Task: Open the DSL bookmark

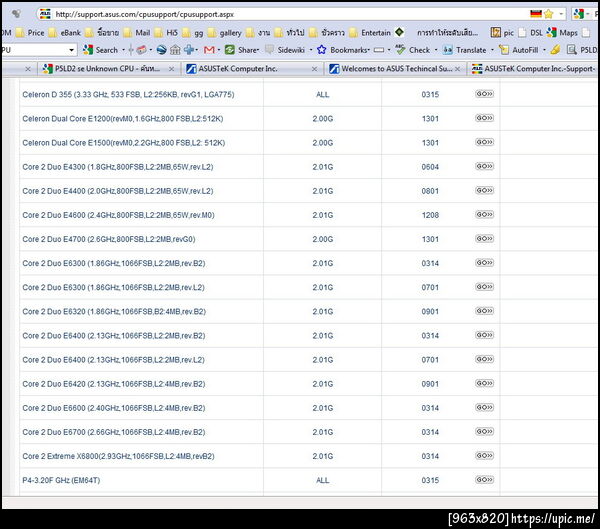Action: (530, 33)
